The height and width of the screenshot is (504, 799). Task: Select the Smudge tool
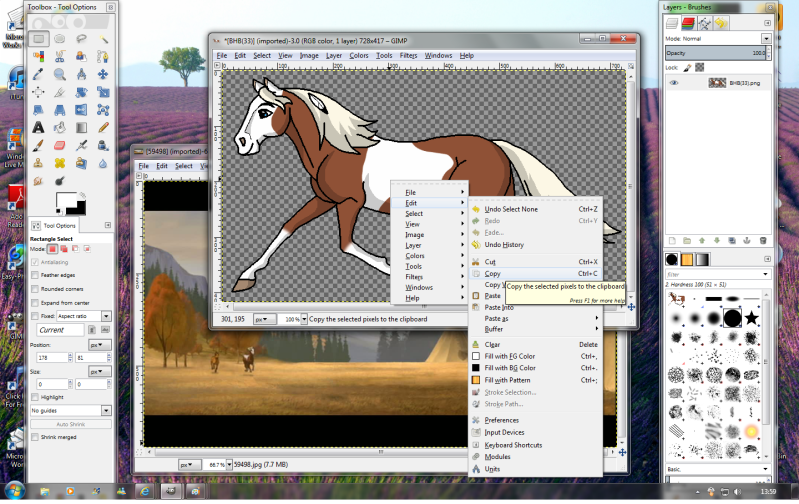[x=38, y=181]
